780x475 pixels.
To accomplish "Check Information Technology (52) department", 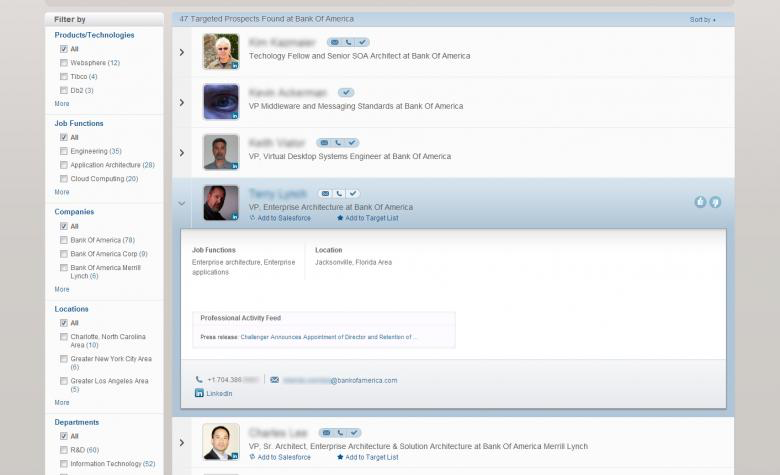I will tap(64, 464).
